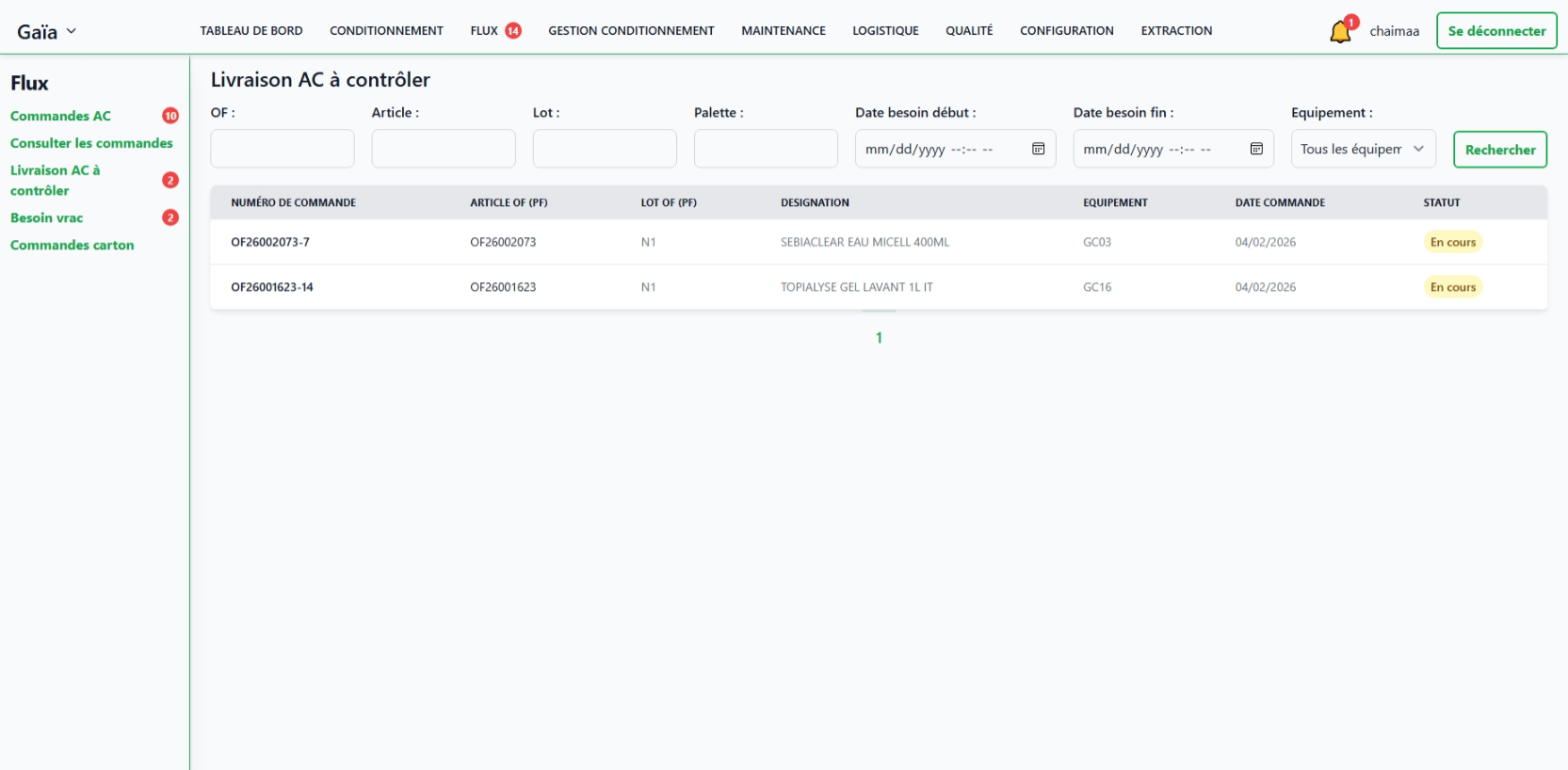Click ARTICLE OF (PF) column header
This screenshot has width=1568, height=770.
pos(509,202)
